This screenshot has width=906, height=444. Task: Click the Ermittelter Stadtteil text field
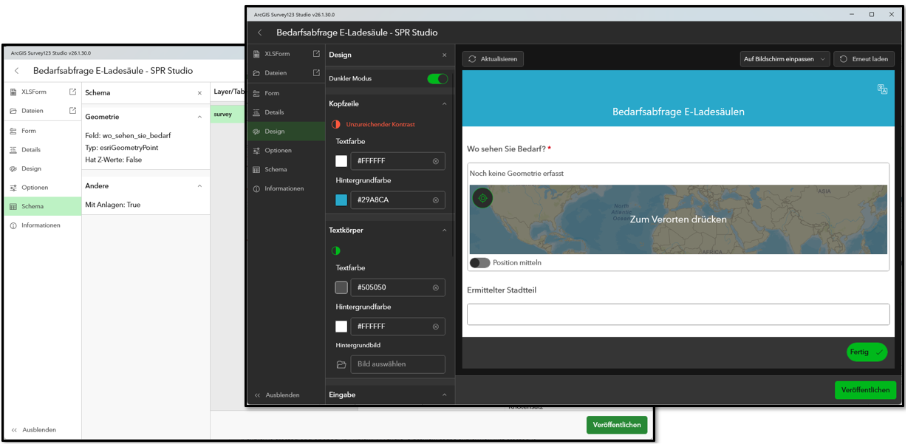(678, 314)
